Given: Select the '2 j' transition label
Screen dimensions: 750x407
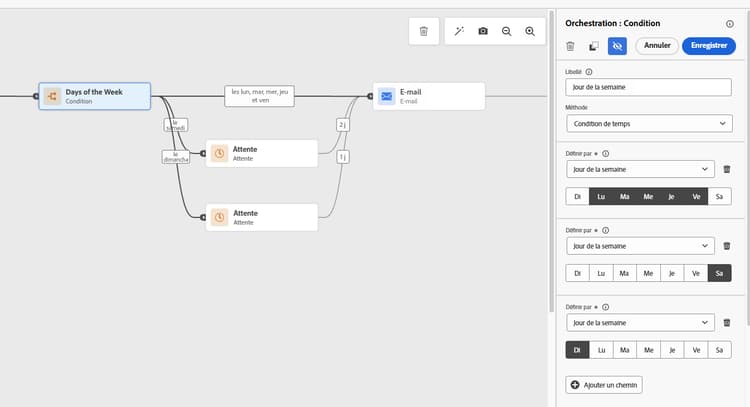Looking at the screenshot, I should click(x=342, y=125).
